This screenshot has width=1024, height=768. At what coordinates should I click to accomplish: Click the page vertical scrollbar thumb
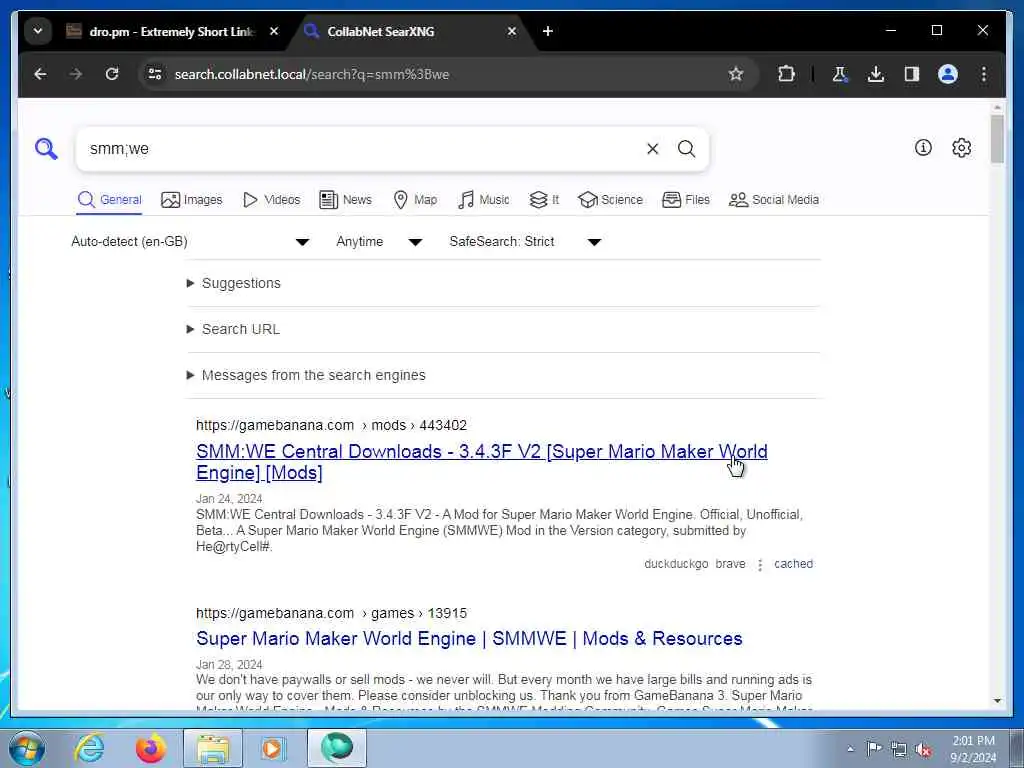point(997,139)
